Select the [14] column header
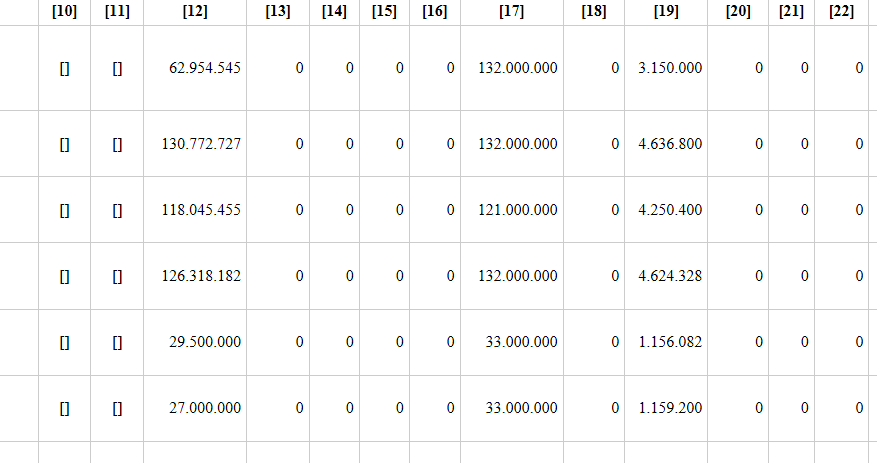The width and height of the screenshot is (877, 463). click(x=335, y=11)
